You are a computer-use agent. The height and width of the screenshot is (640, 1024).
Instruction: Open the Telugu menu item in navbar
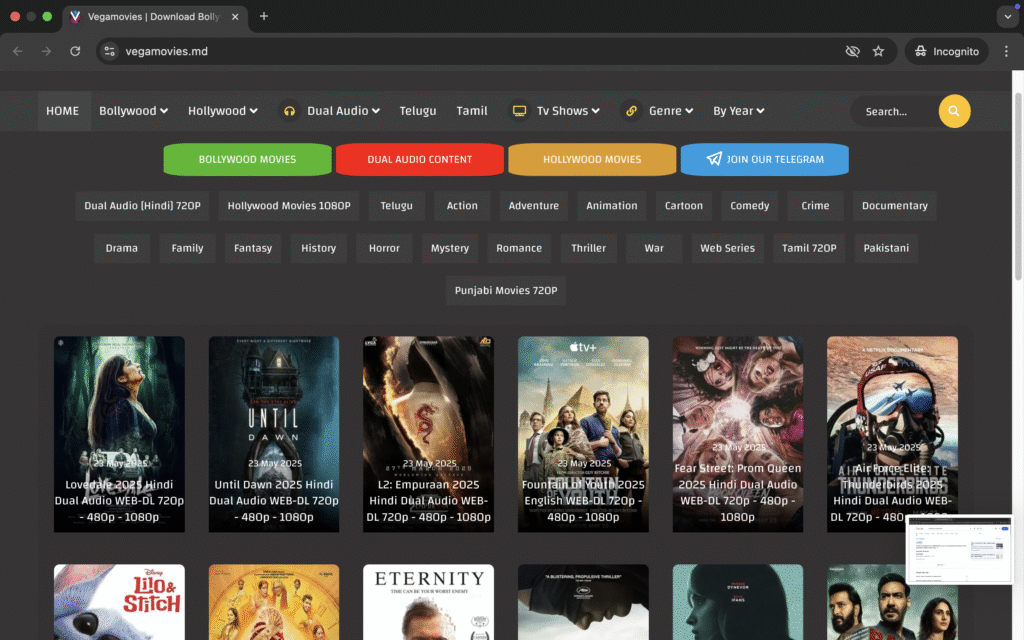418,111
